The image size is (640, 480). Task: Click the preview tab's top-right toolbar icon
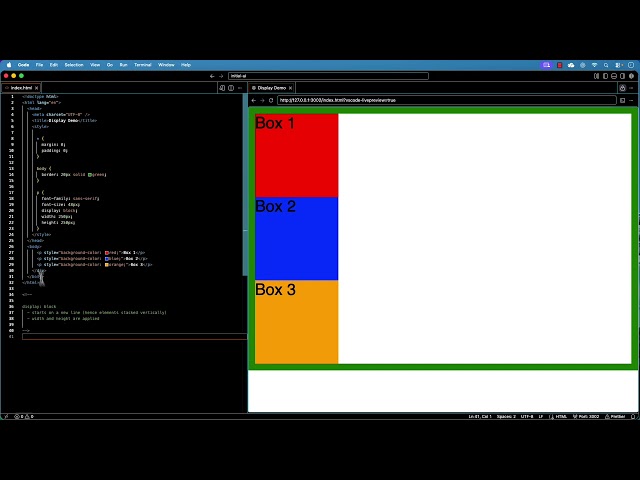coord(622,88)
